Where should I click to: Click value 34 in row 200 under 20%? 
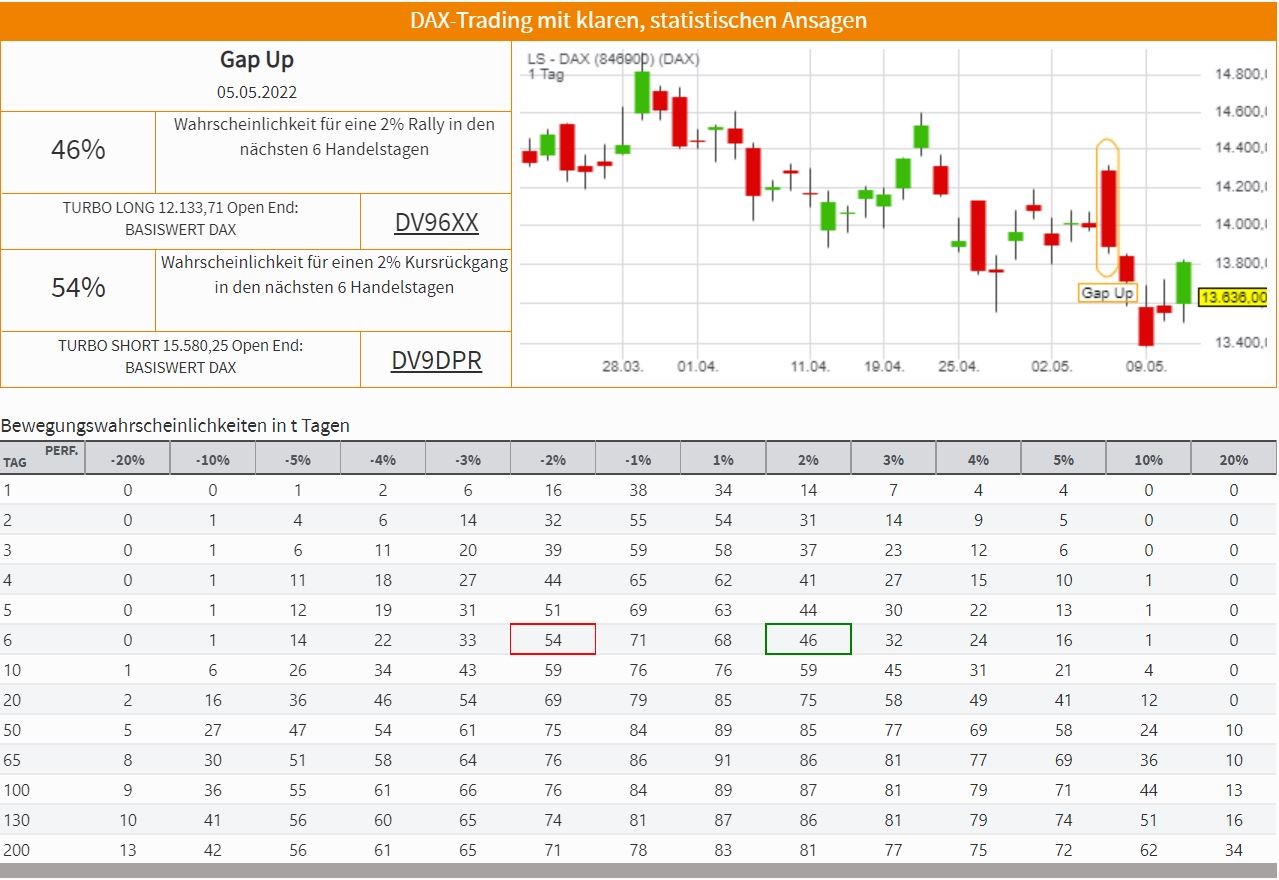click(1234, 850)
